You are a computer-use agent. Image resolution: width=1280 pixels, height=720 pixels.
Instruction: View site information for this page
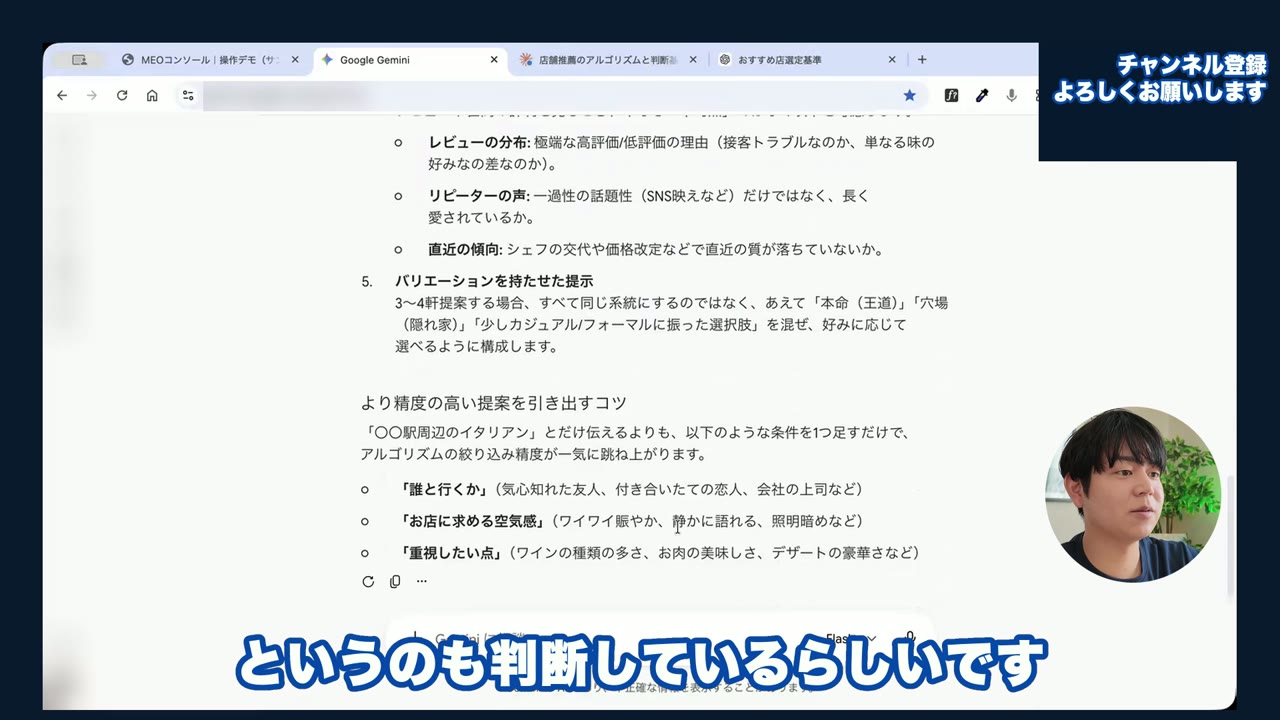187,95
